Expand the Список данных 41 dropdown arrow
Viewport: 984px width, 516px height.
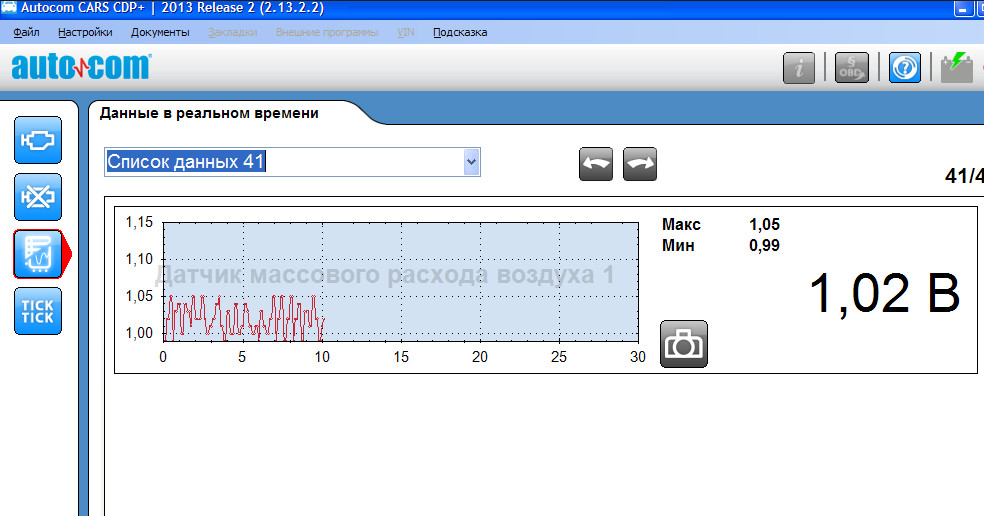(471, 162)
